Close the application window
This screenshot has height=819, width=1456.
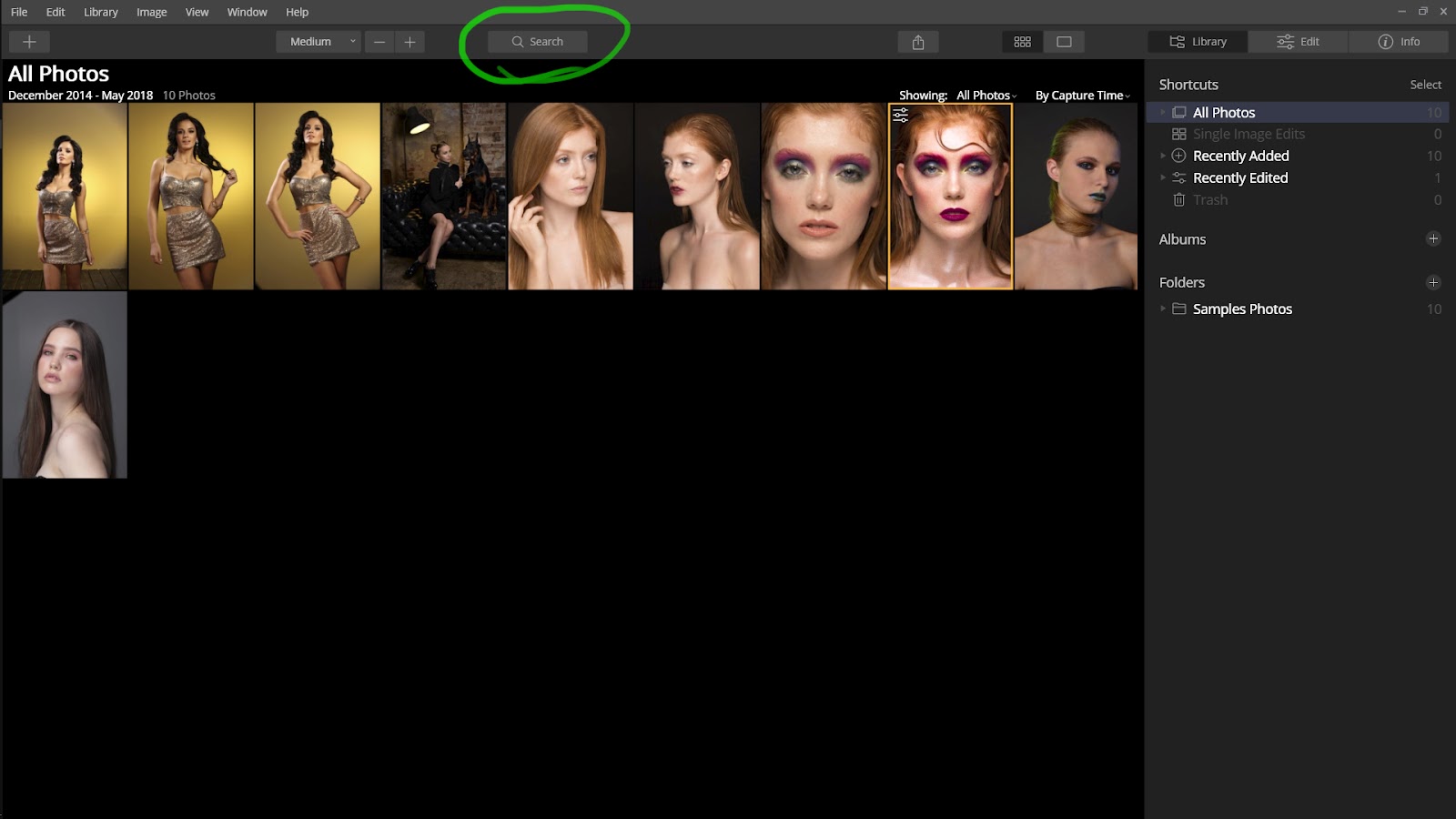tap(1443, 12)
